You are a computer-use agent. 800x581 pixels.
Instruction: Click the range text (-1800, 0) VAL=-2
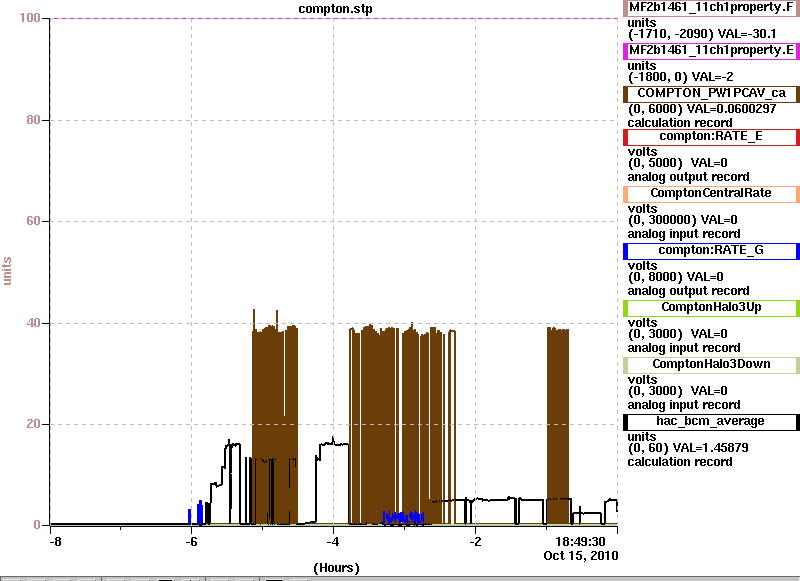pyautogui.click(x=681, y=77)
